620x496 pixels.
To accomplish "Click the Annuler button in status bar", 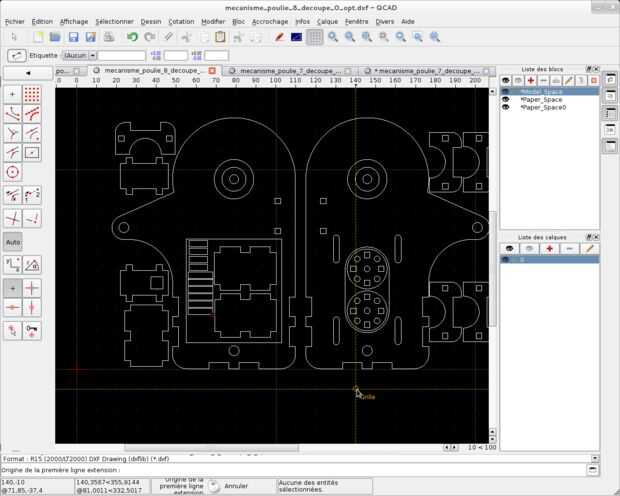I will click(x=235, y=486).
